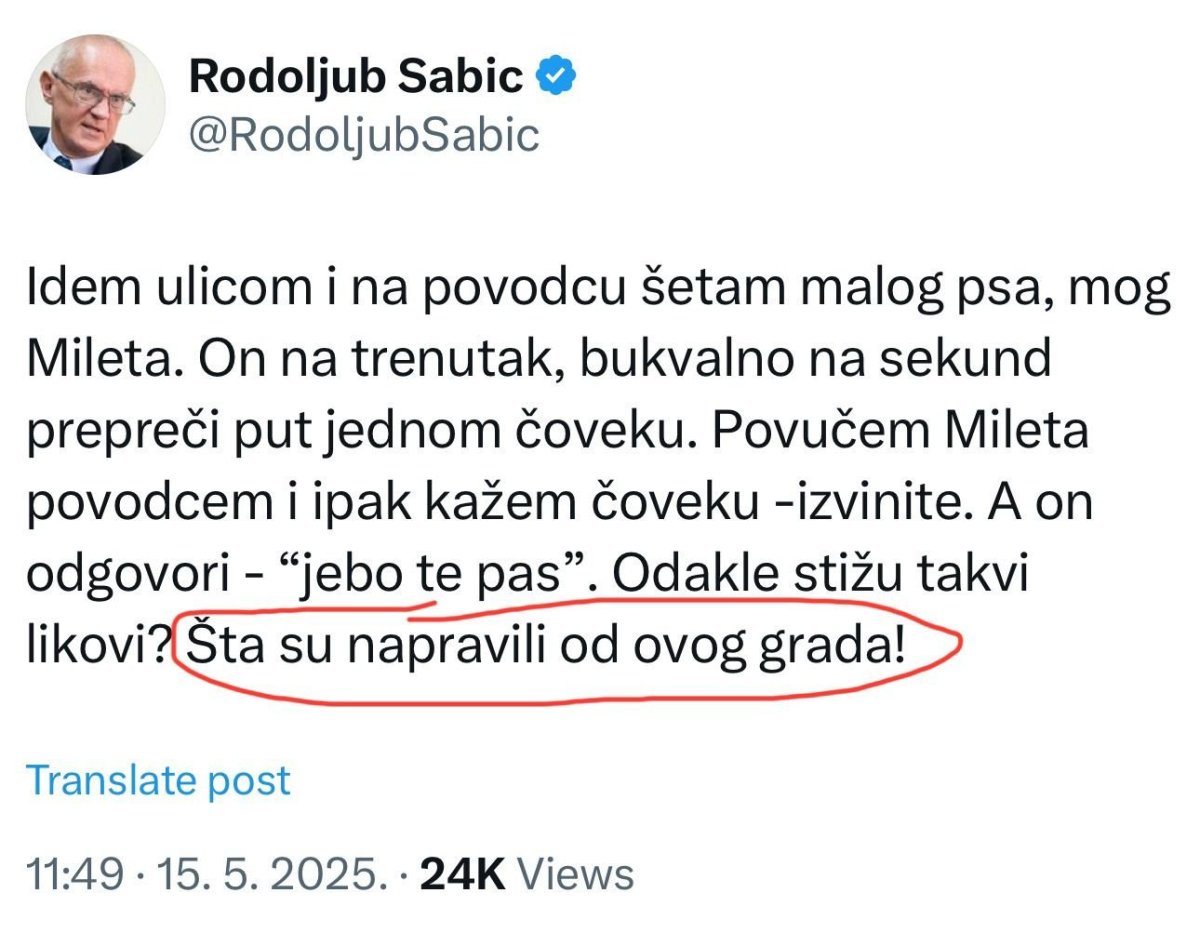Click the word "izvinite" in the post
1200x933 pixels.
tap(859, 505)
